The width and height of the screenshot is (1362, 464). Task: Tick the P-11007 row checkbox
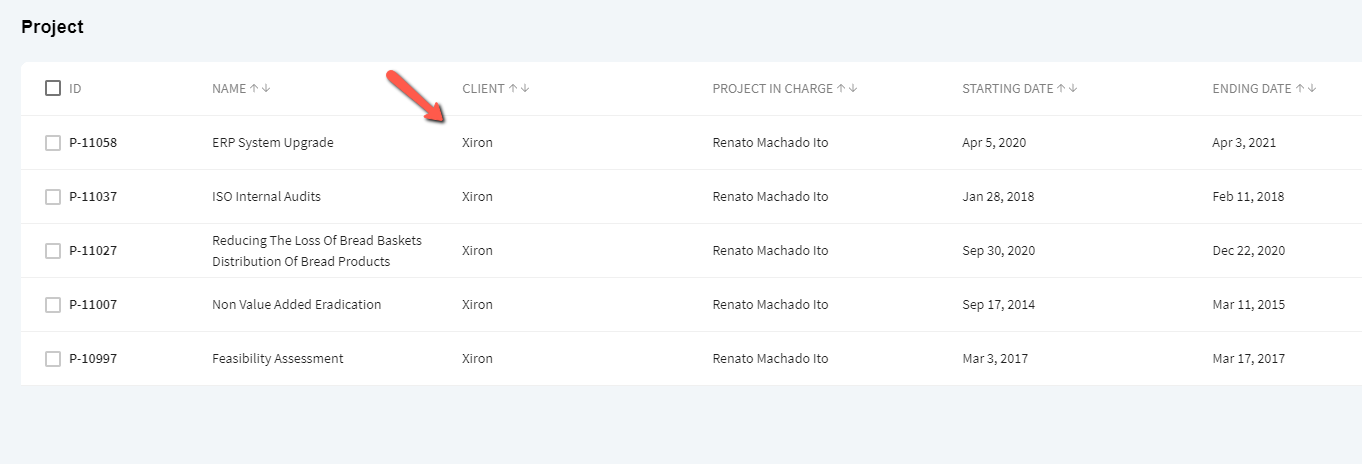tap(53, 305)
